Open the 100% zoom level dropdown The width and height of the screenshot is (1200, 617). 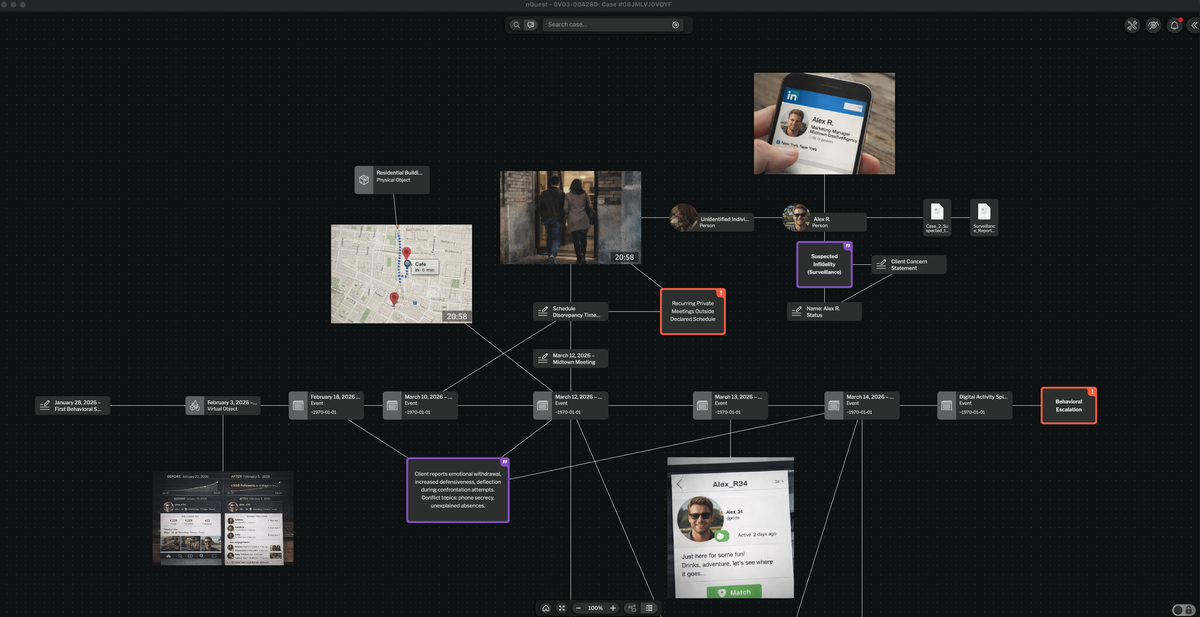coord(595,607)
